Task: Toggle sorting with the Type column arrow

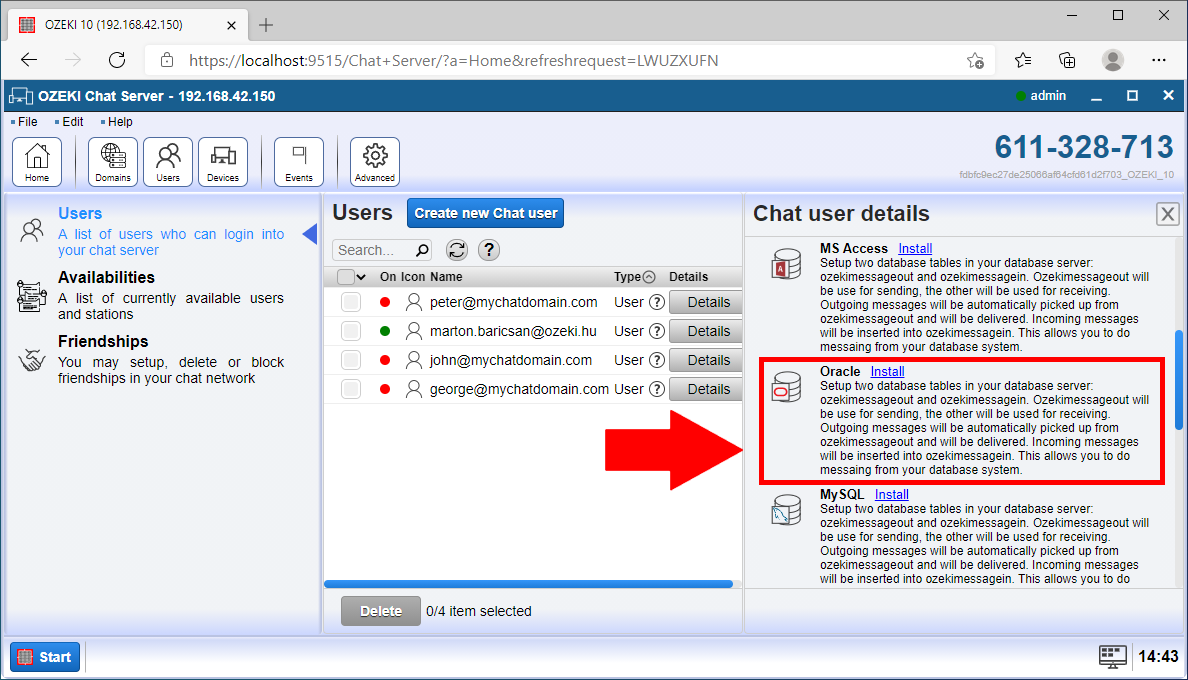Action: point(651,276)
